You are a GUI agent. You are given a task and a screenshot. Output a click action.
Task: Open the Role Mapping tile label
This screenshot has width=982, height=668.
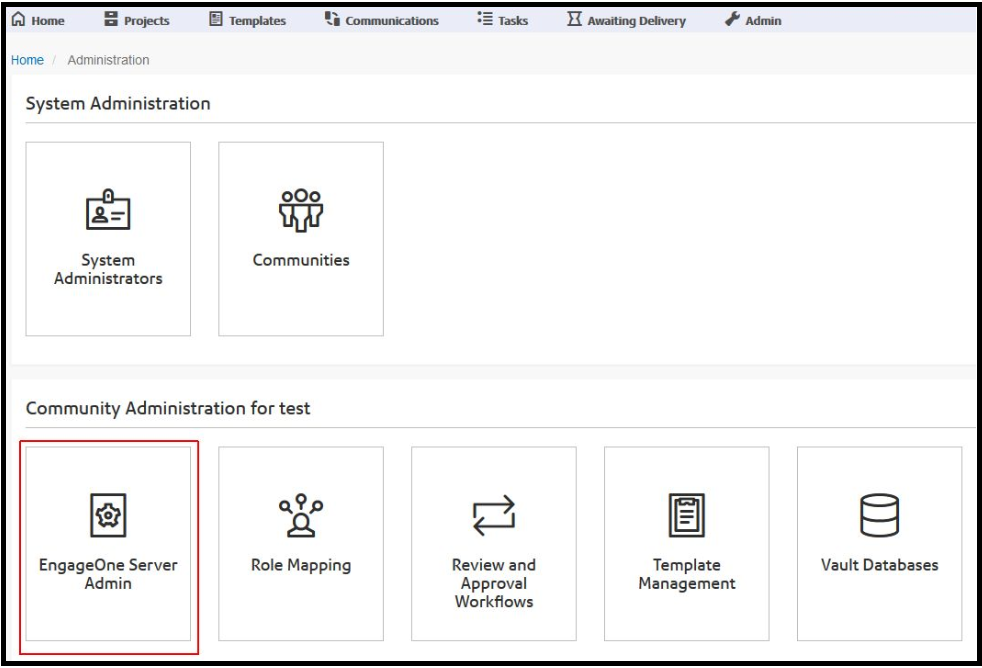tap(301, 565)
